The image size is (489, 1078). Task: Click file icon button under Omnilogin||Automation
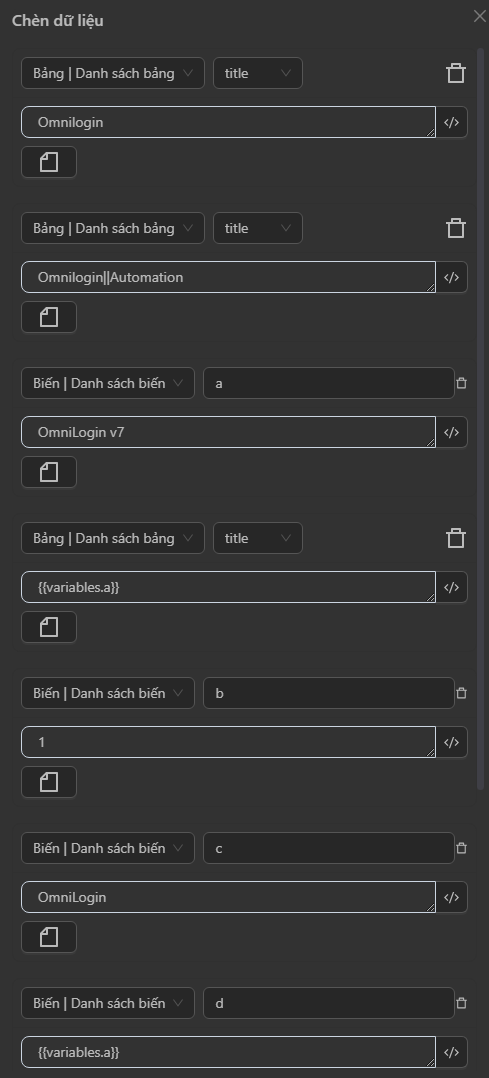click(49, 317)
